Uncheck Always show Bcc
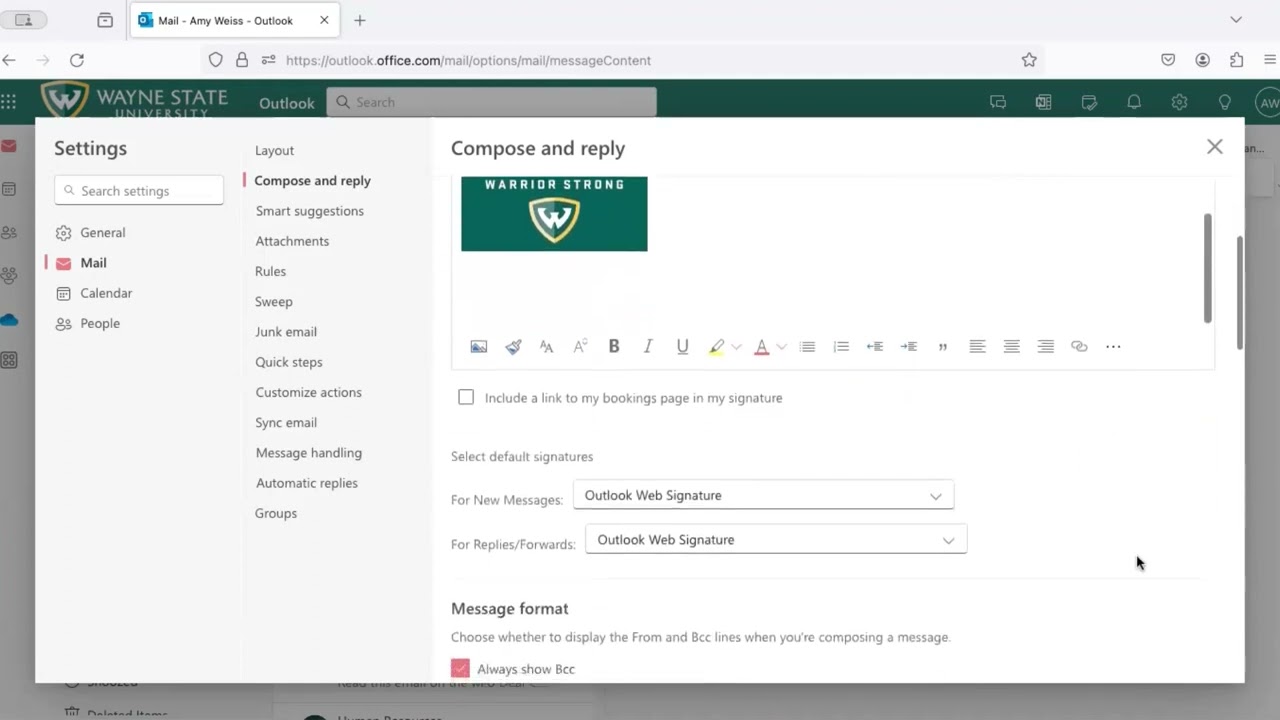 (460, 668)
